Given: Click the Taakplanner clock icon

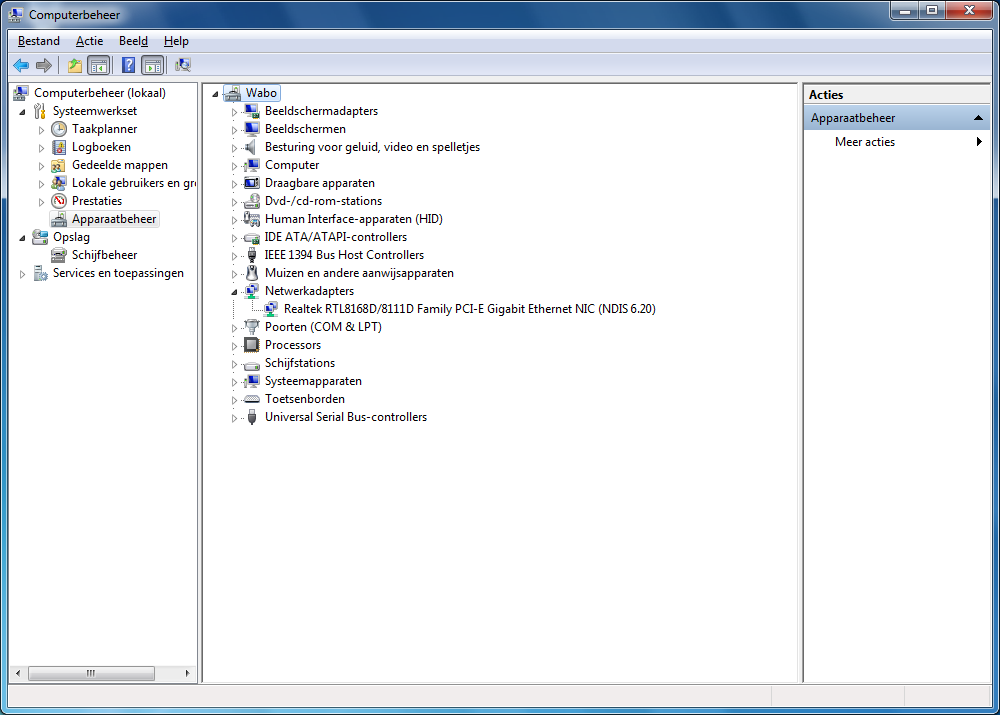Looking at the screenshot, I should (59, 129).
